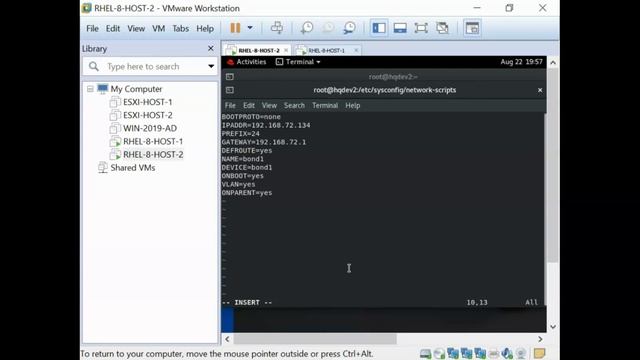Open the terminal Search menu
The height and width of the screenshot is (360, 640).
(x=294, y=105)
